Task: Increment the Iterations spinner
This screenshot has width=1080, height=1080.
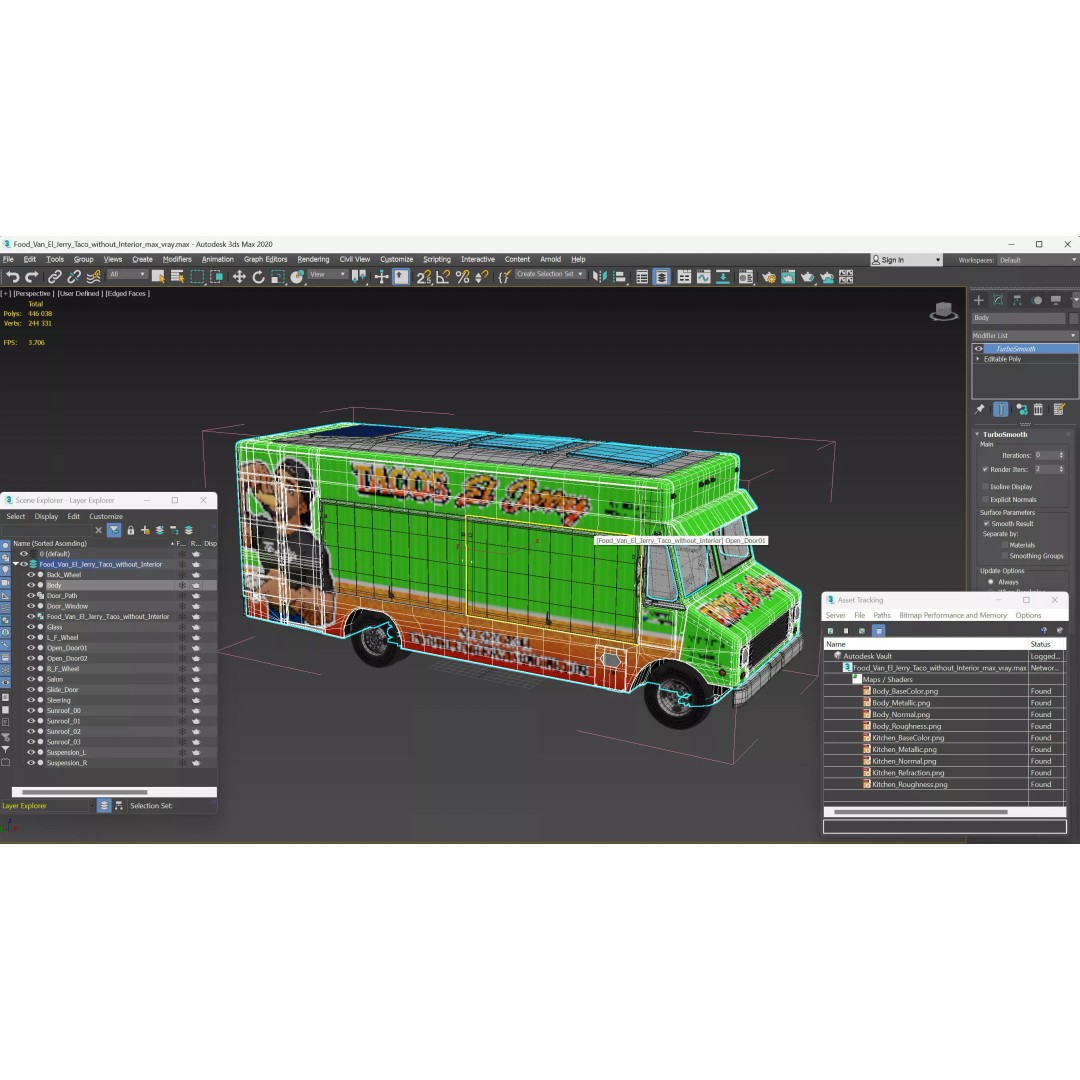Action: (x=1061, y=453)
